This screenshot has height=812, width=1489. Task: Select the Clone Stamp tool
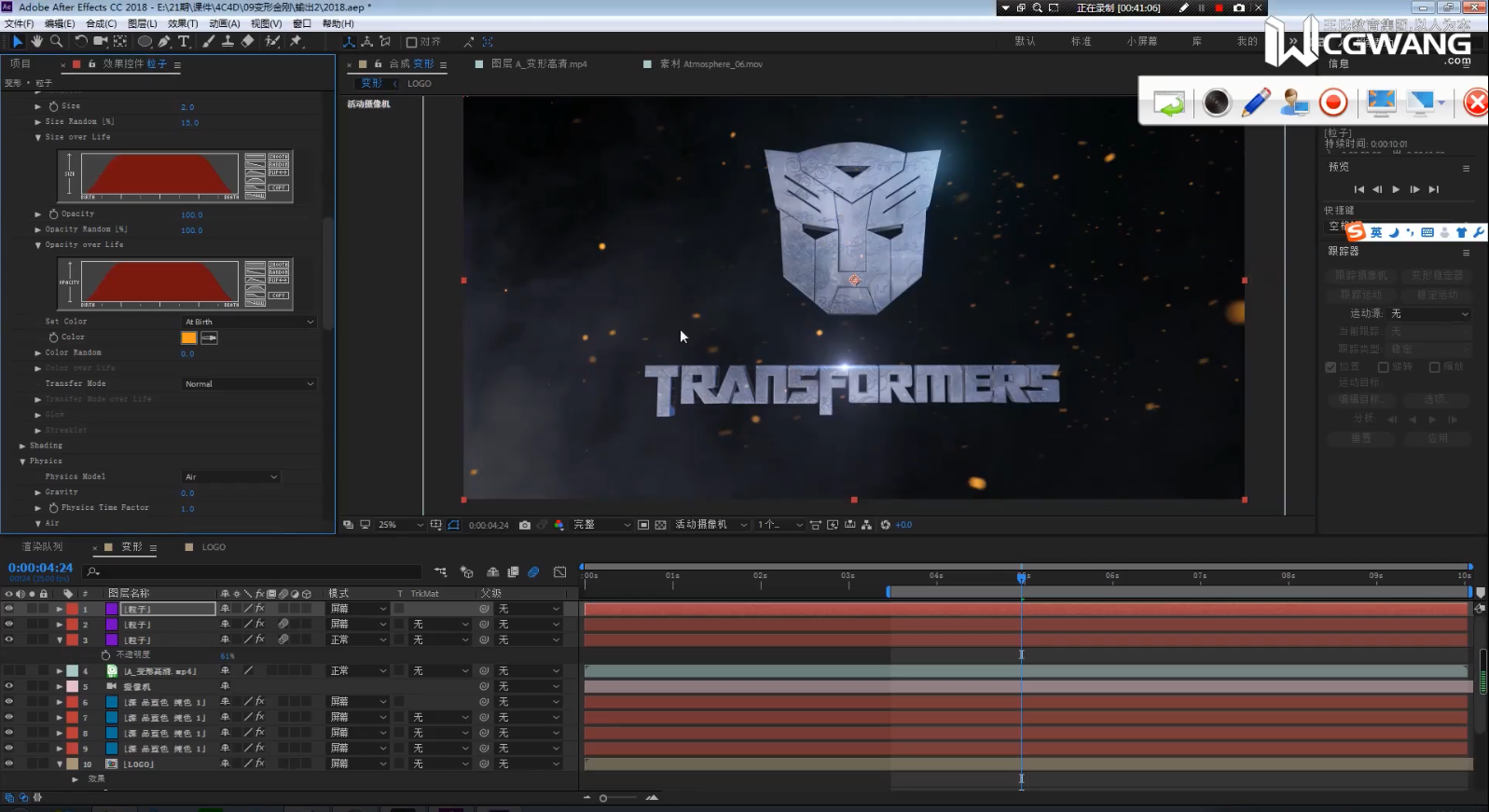point(227,41)
